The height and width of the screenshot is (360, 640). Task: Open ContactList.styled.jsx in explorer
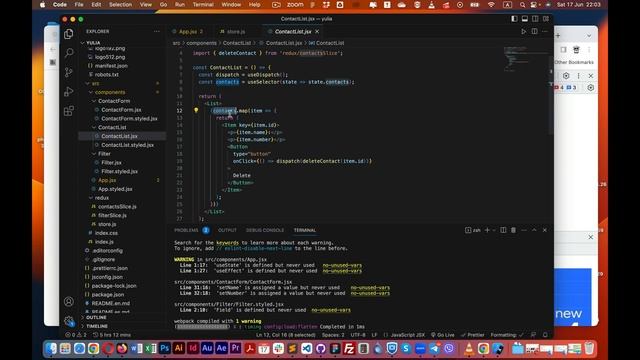coord(127,145)
